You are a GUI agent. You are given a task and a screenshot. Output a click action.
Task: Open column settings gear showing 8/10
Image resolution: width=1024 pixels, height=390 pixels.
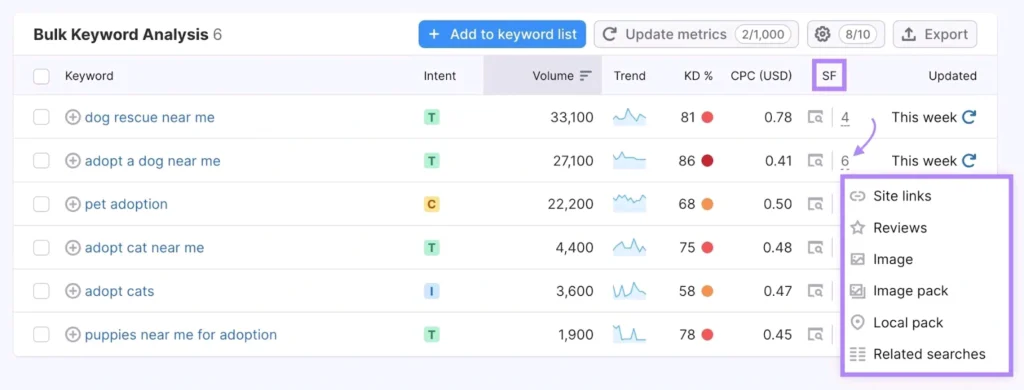point(846,34)
